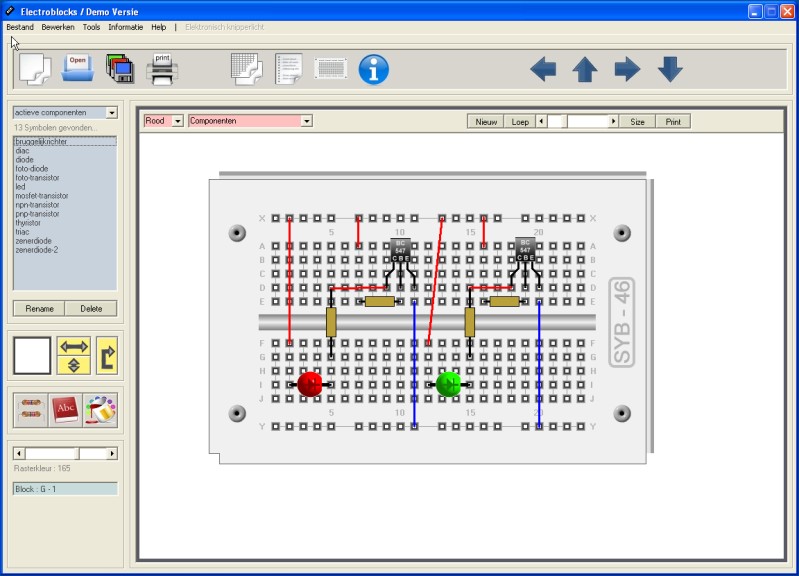Open the blue information icon

374,69
